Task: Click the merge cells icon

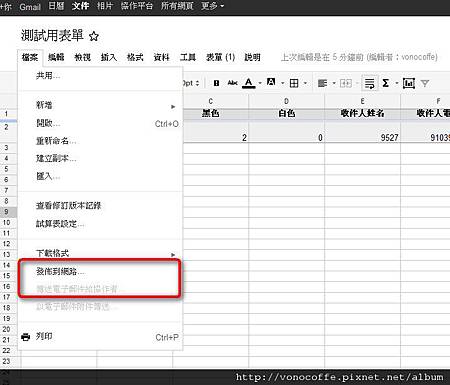Action: (346, 83)
